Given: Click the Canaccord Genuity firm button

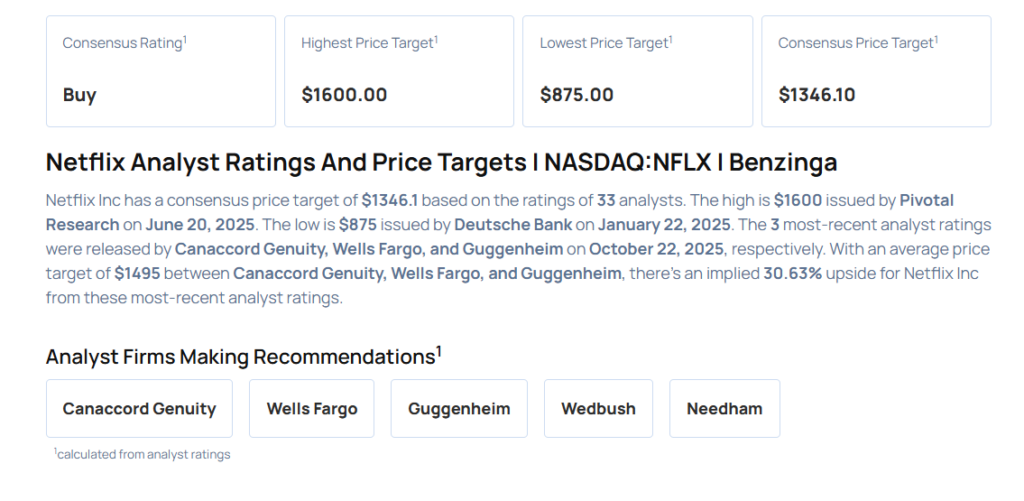Looking at the screenshot, I should (x=139, y=408).
